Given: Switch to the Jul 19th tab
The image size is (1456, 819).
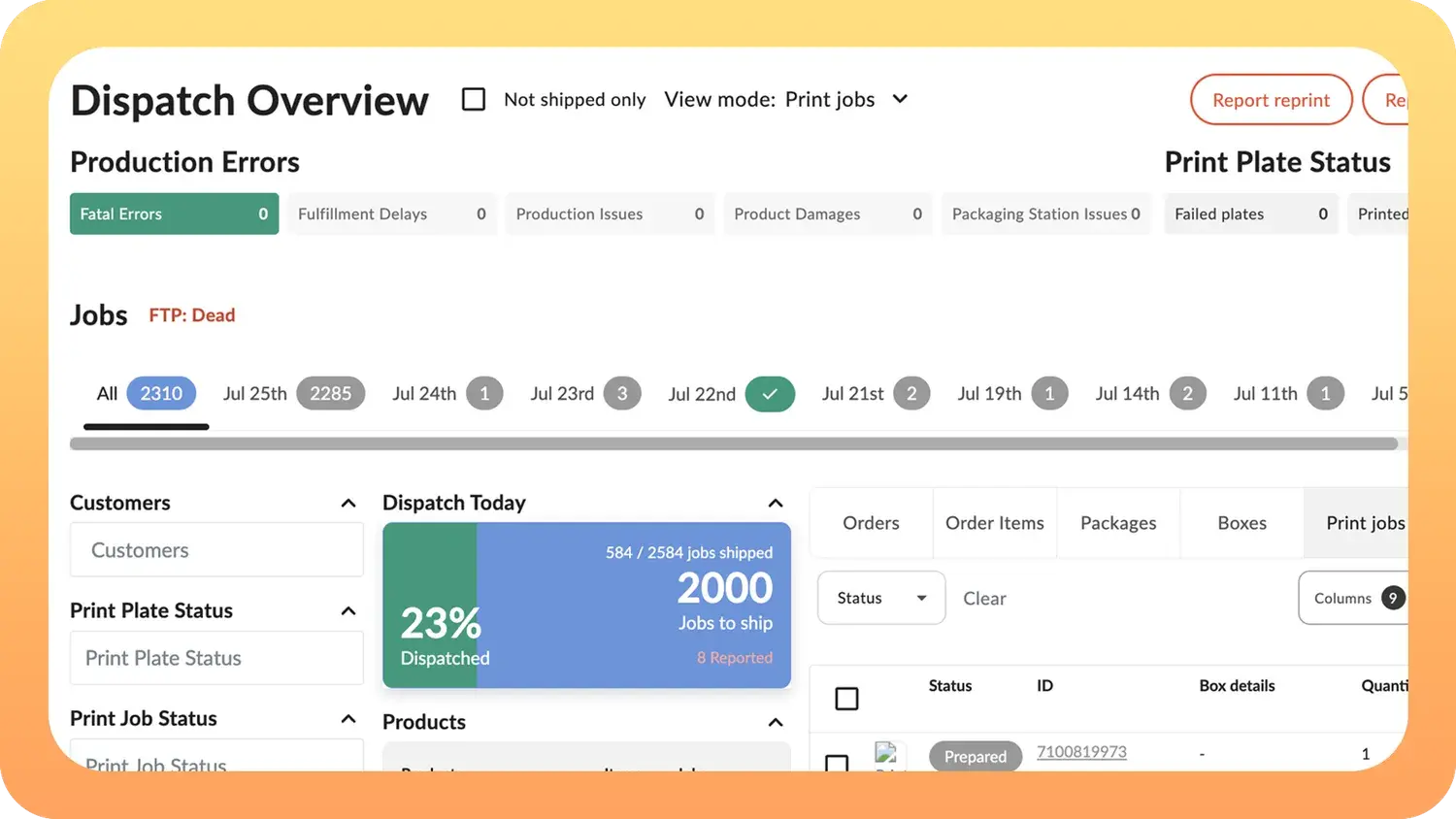Looking at the screenshot, I should point(1012,394).
